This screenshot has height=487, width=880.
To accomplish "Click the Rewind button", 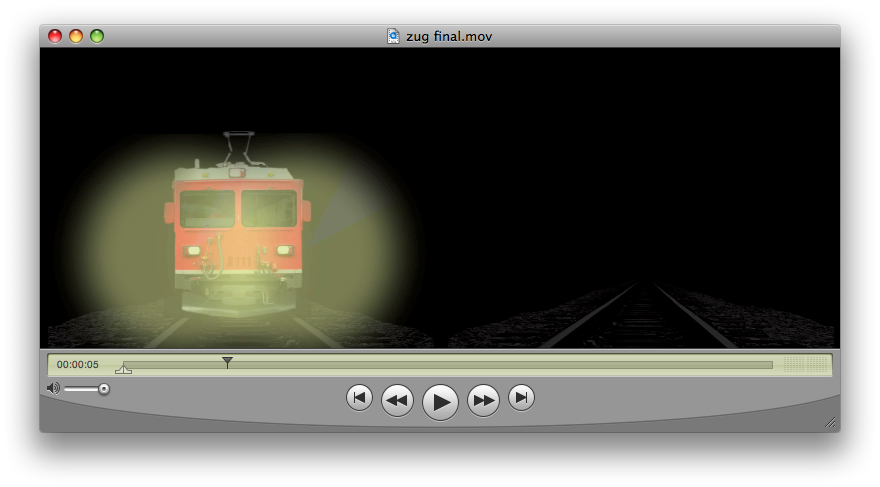I will 397,400.
